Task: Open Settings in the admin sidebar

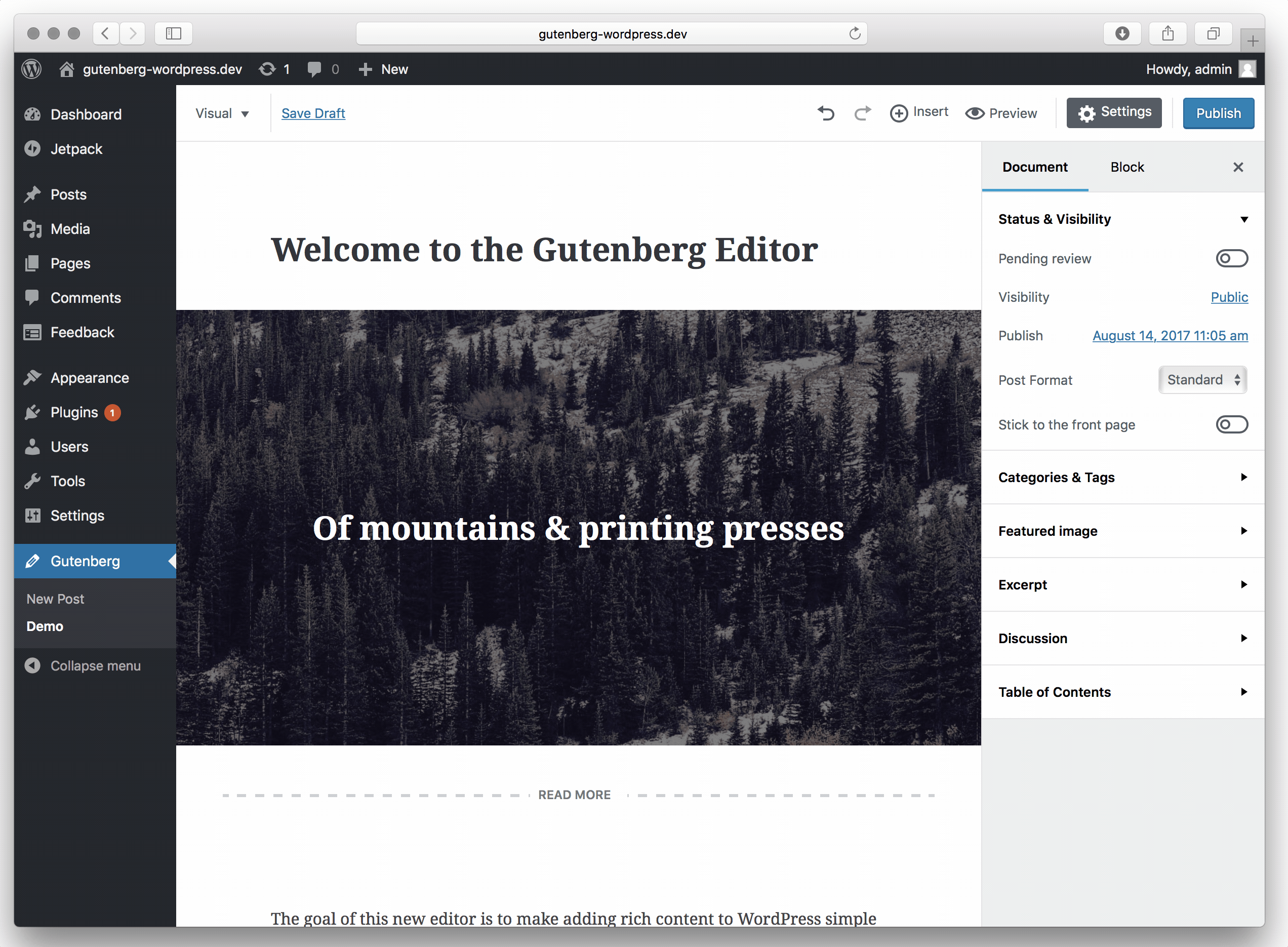Action: 95,516
